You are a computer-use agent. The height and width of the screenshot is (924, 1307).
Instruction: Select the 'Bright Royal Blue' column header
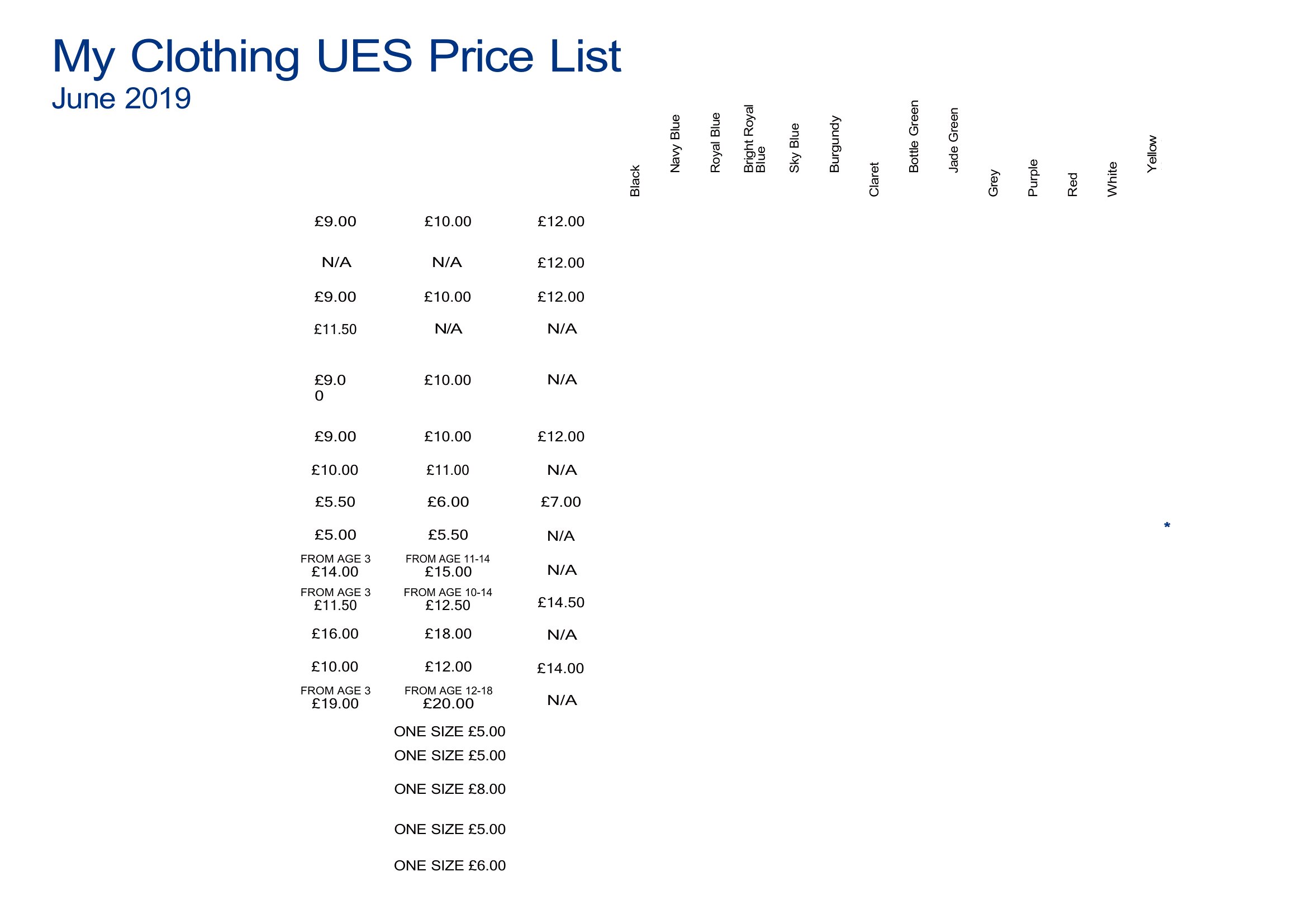pyautogui.click(x=755, y=139)
